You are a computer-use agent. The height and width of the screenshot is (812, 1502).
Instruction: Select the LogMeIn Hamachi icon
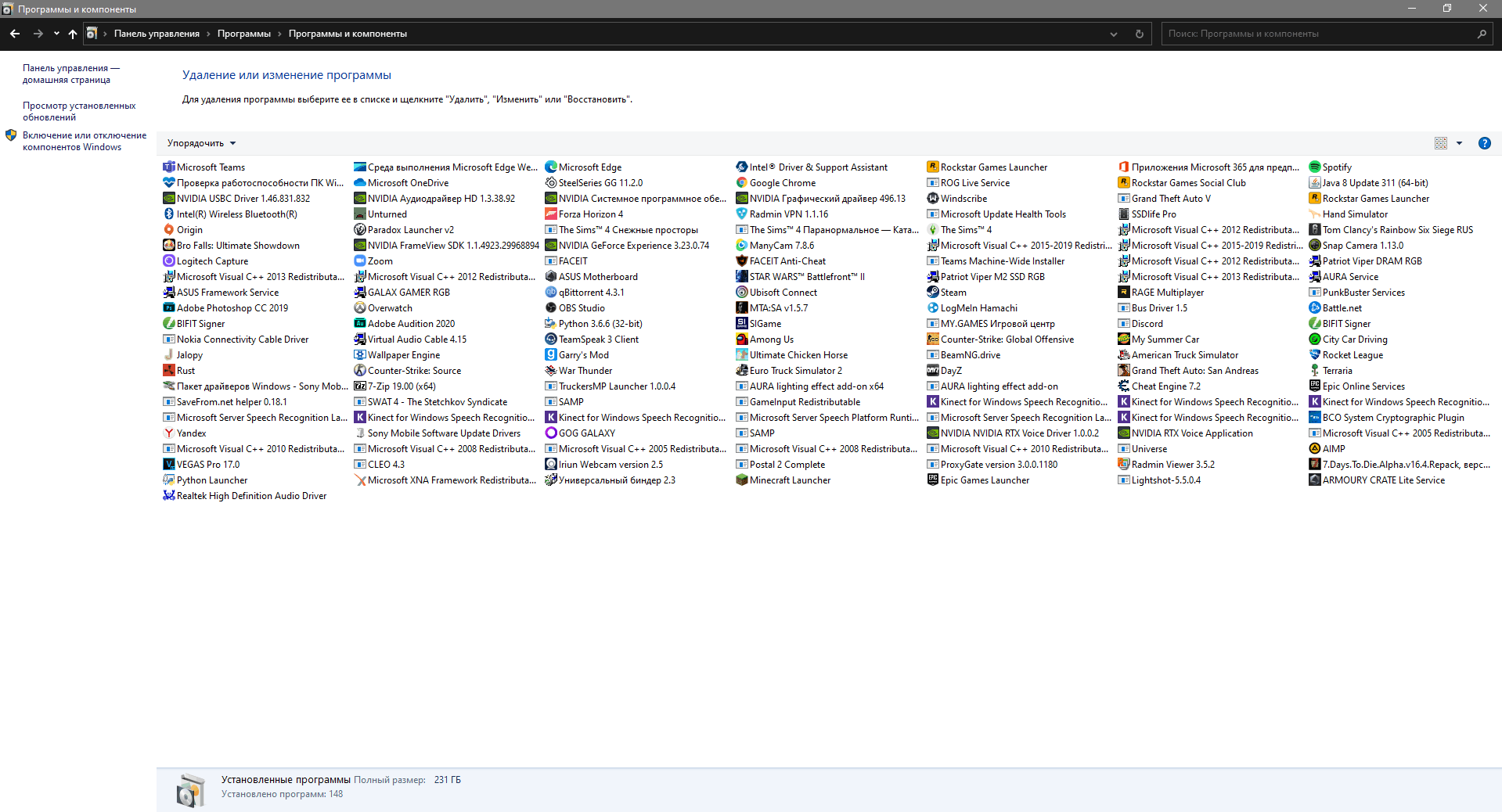tap(933, 307)
